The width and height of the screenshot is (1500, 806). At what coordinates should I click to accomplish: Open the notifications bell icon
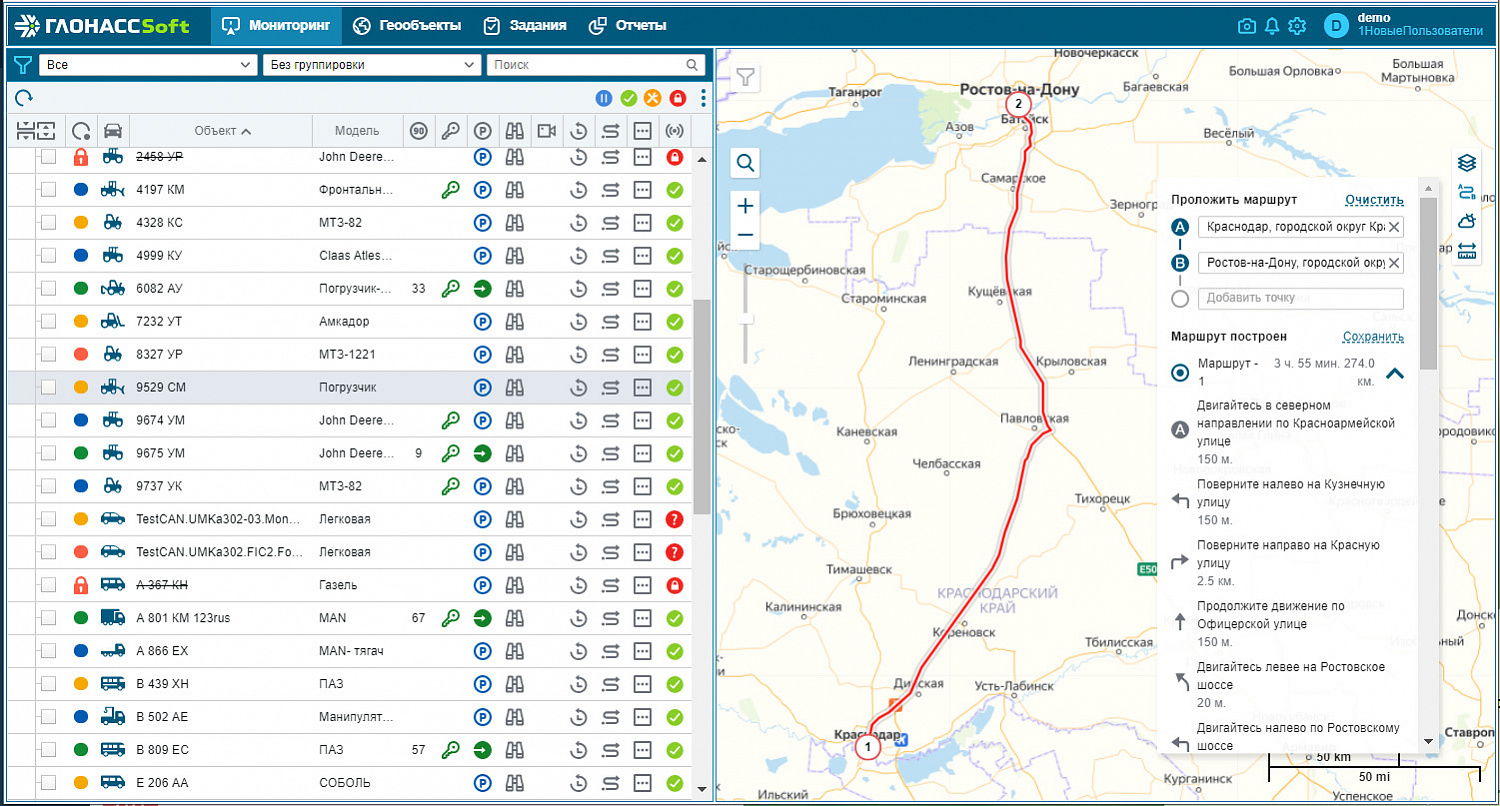coord(1272,26)
